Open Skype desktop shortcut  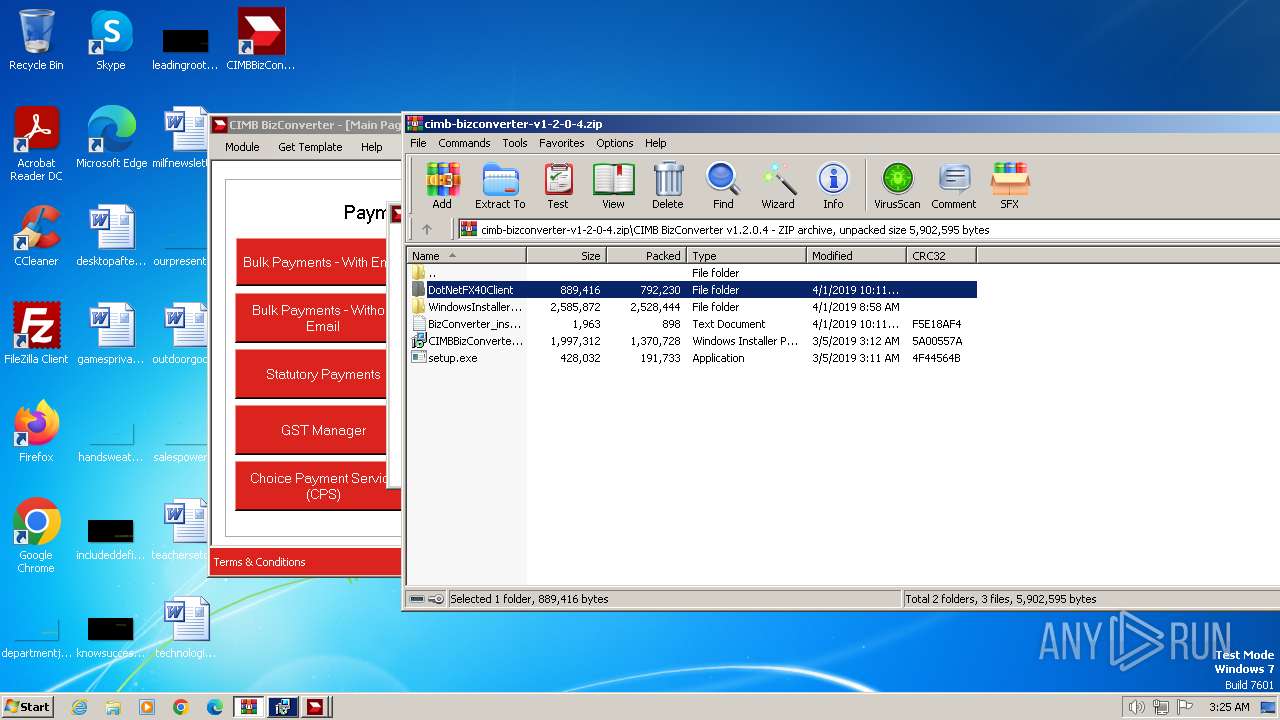(110, 40)
